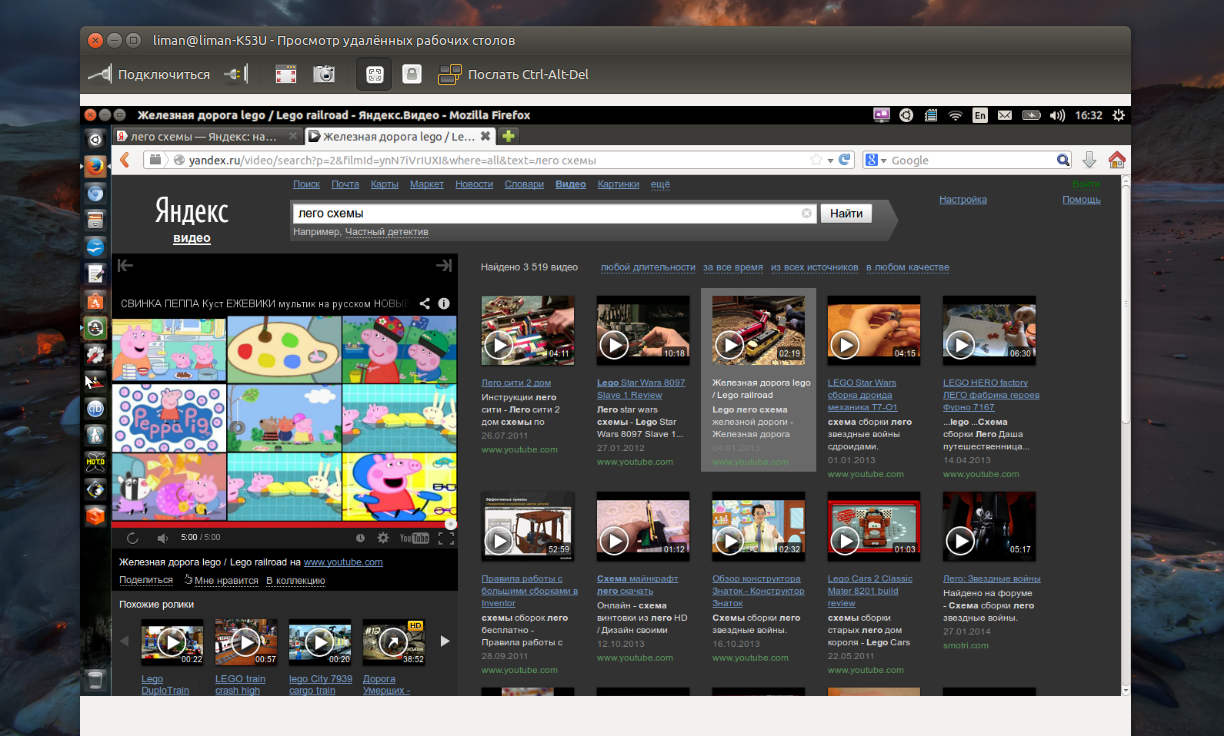Screen dimensions: 1224x736
Task: Mute the video player volume
Action: [x=161, y=538]
